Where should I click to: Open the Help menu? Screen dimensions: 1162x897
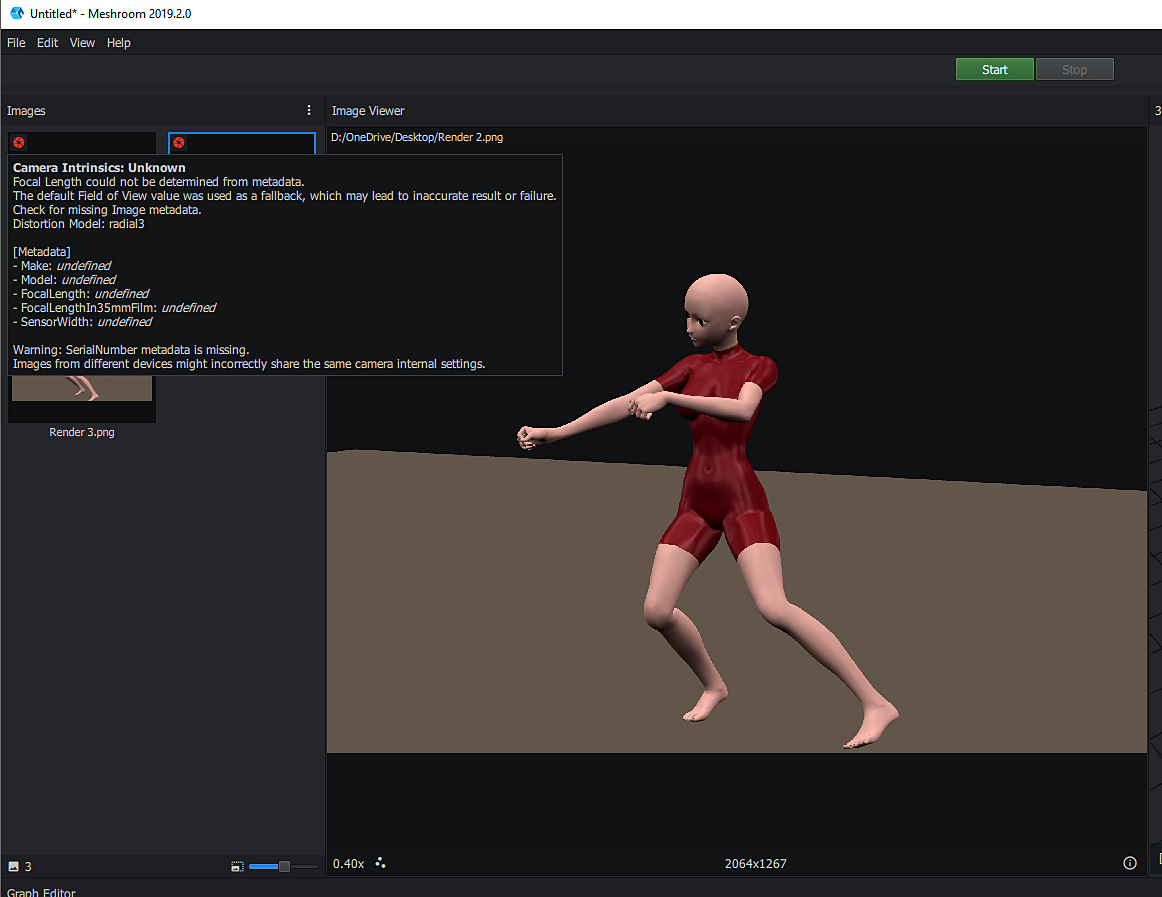[118, 42]
